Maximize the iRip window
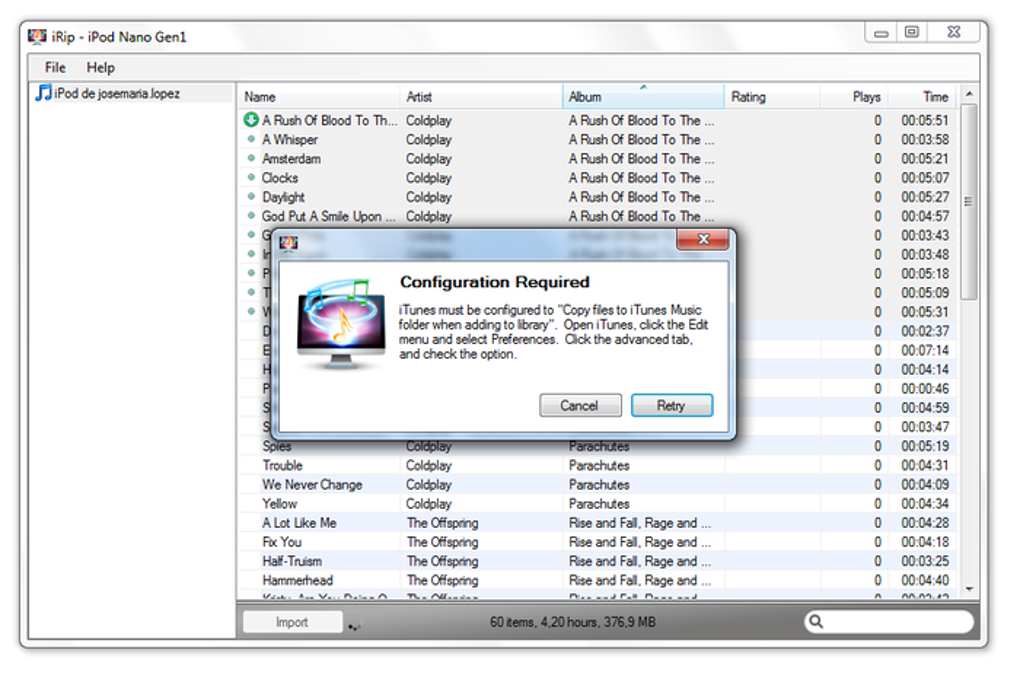Image resolution: width=1020 pixels, height=691 pixels. point(912,32)
